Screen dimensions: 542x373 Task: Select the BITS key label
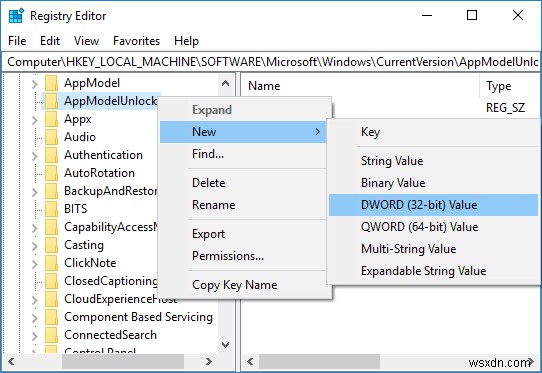click(76, 209)
